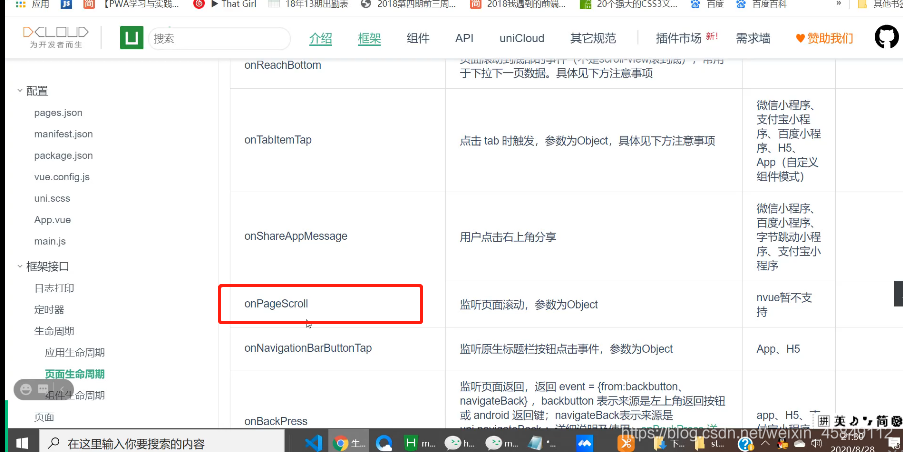
Task: Open 日志打印 in sidebar
Action: [x=54, y=288]
